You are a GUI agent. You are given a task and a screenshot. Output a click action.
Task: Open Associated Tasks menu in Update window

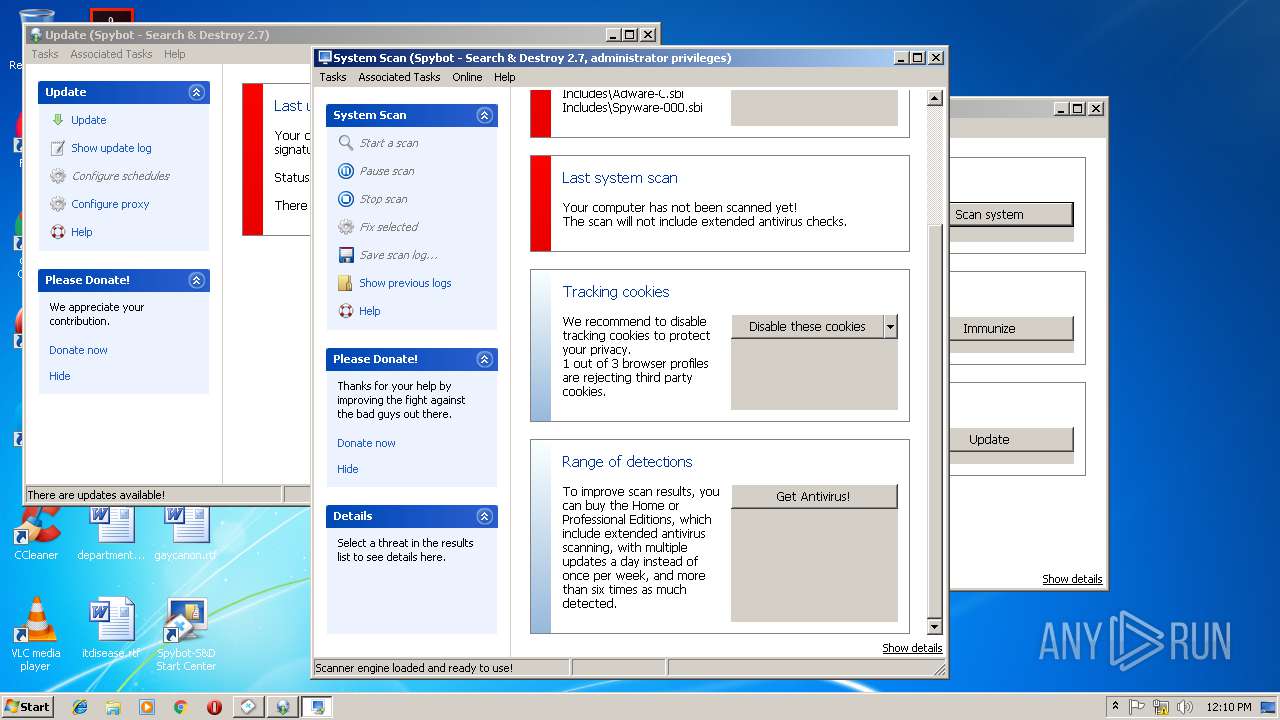coord(111,54)
